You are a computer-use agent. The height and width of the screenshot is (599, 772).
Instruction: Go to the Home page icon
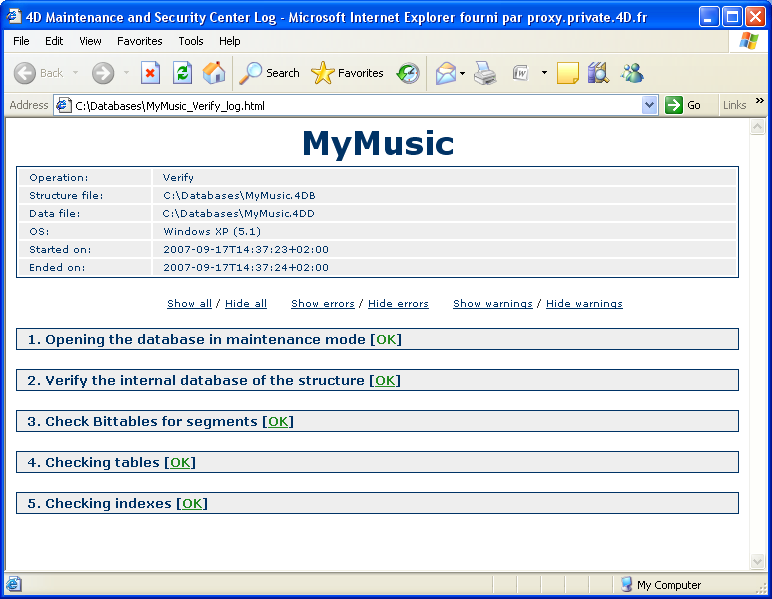coord(213,73)
